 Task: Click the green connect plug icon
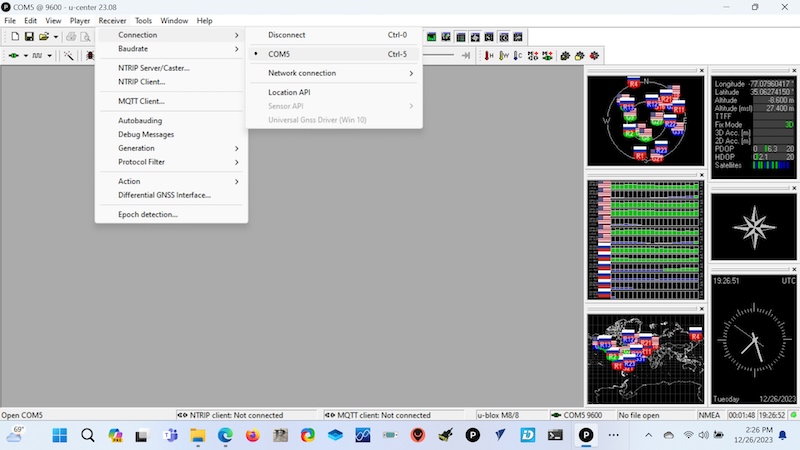(x=16, y=55)
